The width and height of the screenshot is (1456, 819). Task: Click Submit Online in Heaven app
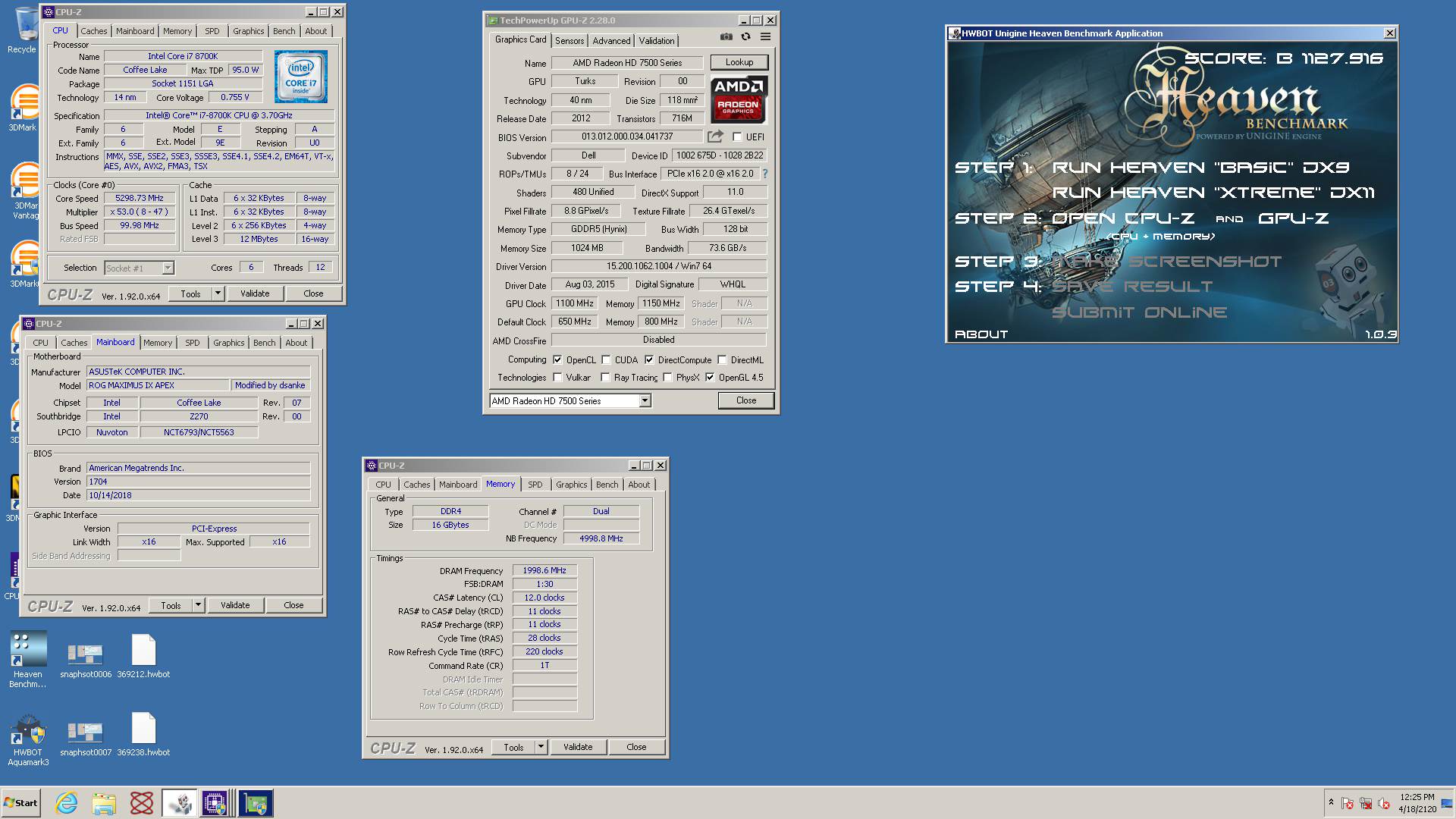click(x=1139, y=312)
